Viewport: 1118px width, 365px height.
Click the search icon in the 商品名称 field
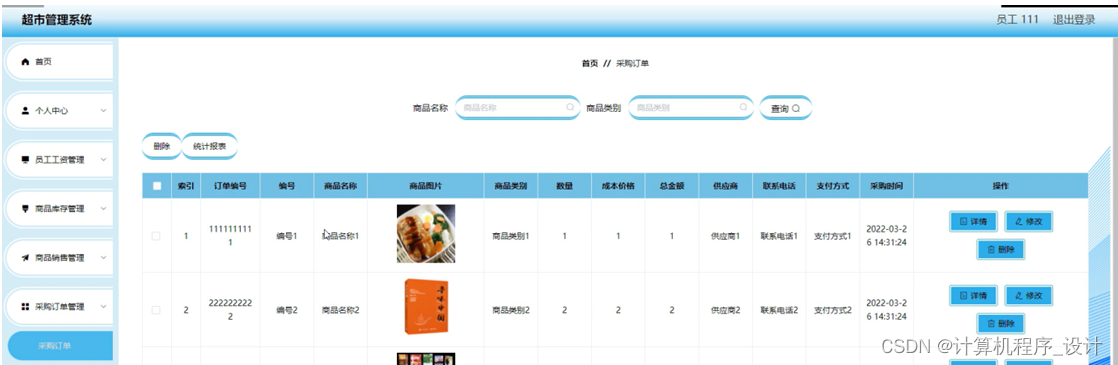point(570,108)
